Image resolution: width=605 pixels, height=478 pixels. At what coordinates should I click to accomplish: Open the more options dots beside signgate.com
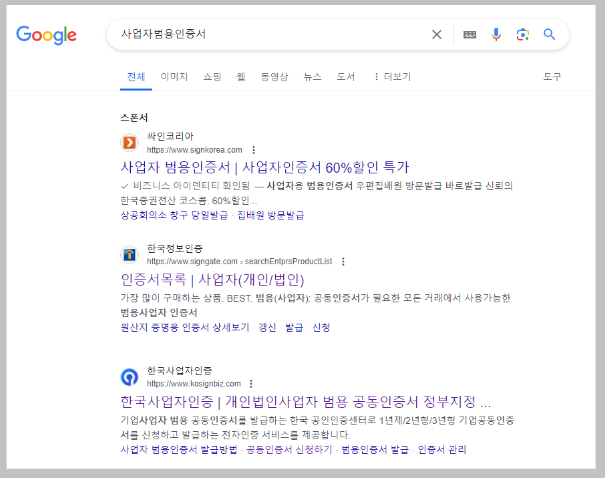click(x=343, y=262)
